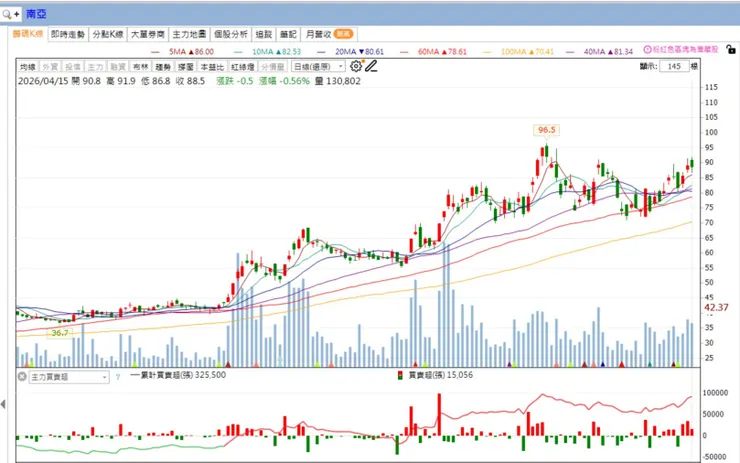Switch to 籌碼K線 tab
This screenshot has height=463, width=740.
28,34
